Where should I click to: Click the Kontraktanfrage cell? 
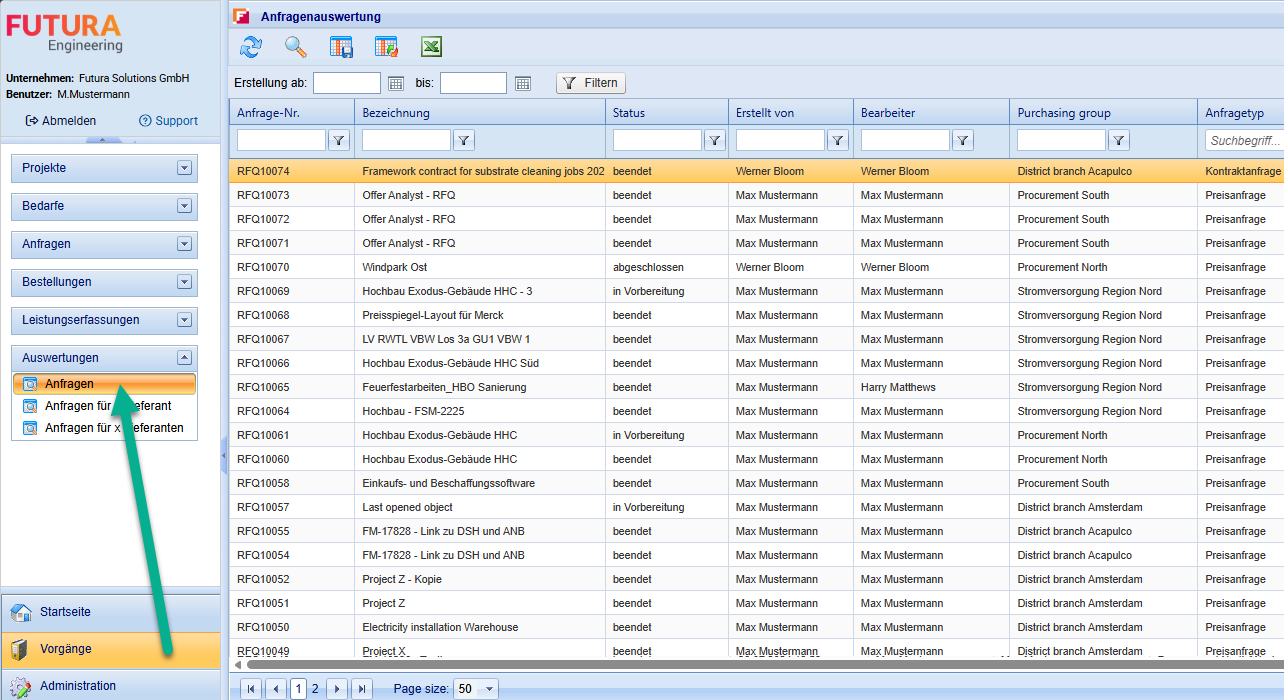(1243, 171)
